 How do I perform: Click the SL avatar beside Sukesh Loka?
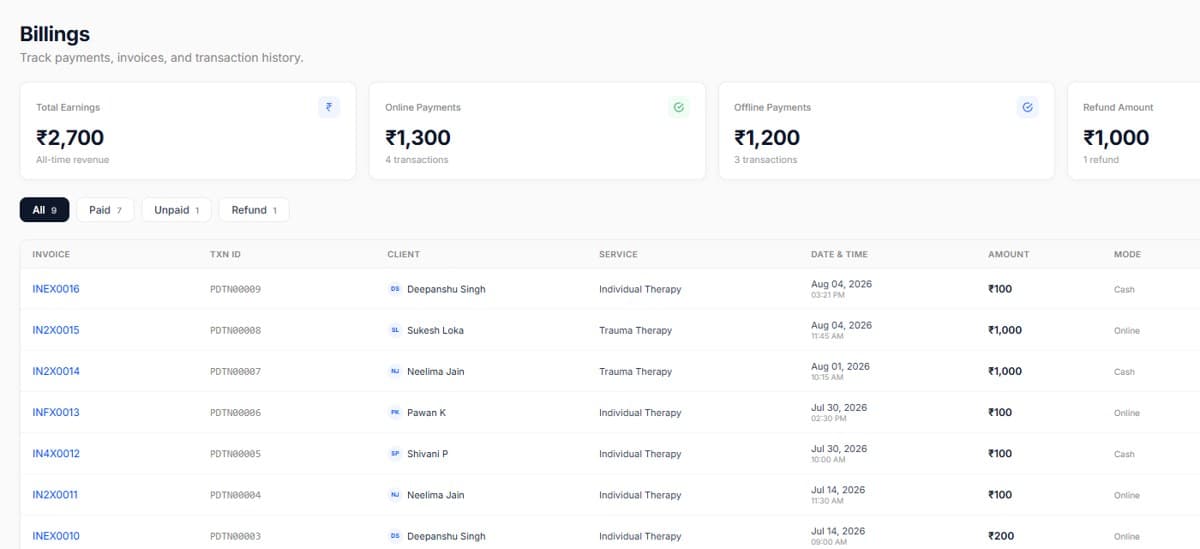(x=395, y=330)
